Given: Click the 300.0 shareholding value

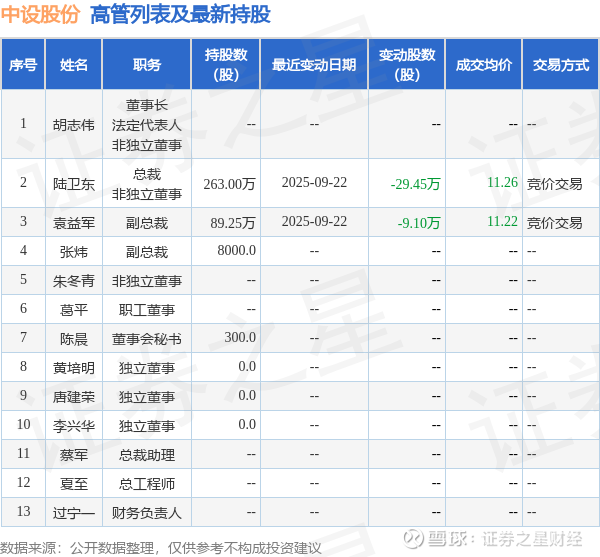Looking at the screenshot, I should [x=240, y=337].
